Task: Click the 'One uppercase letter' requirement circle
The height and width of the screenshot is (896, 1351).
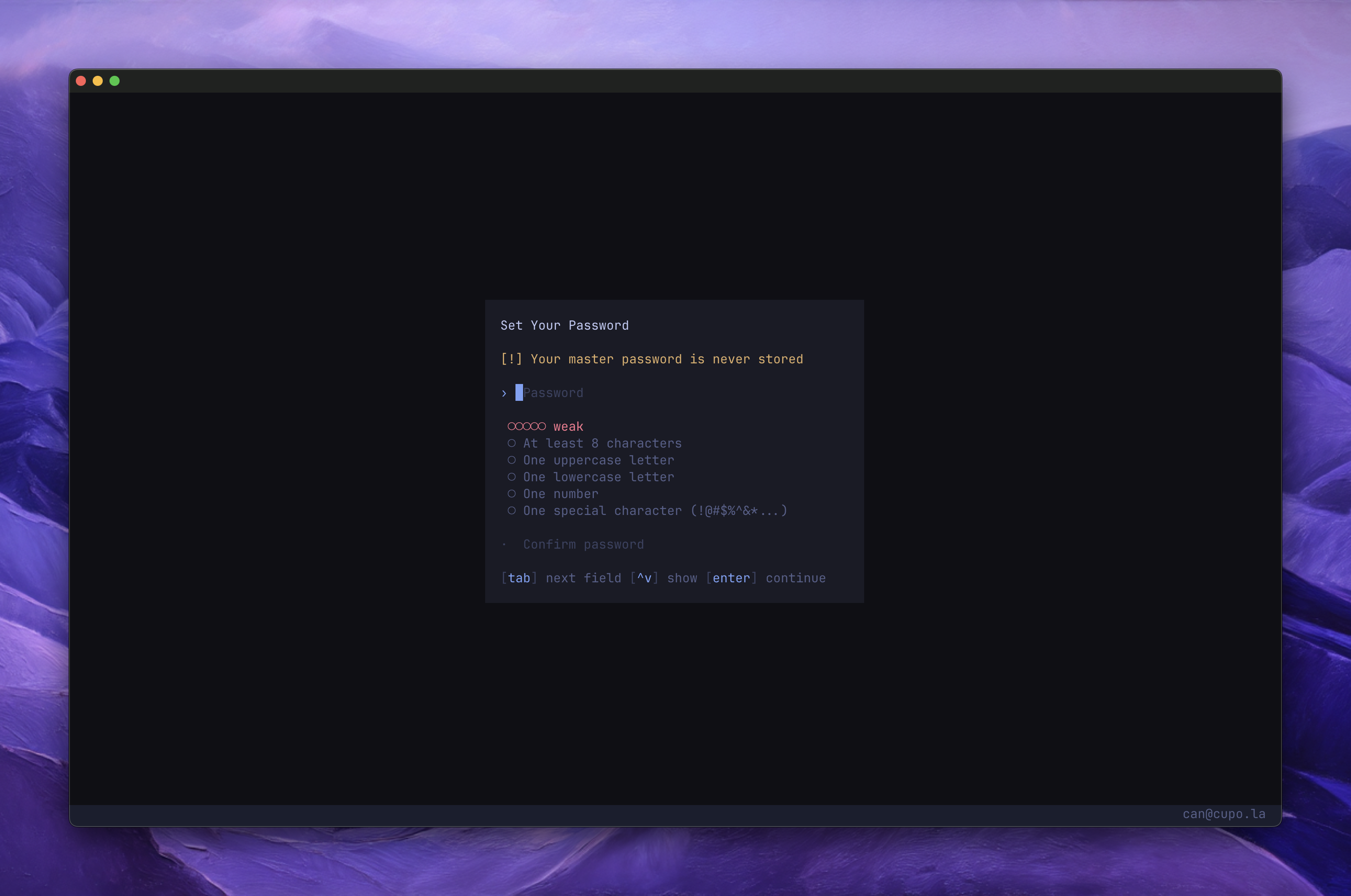Action: coord(512,460)
